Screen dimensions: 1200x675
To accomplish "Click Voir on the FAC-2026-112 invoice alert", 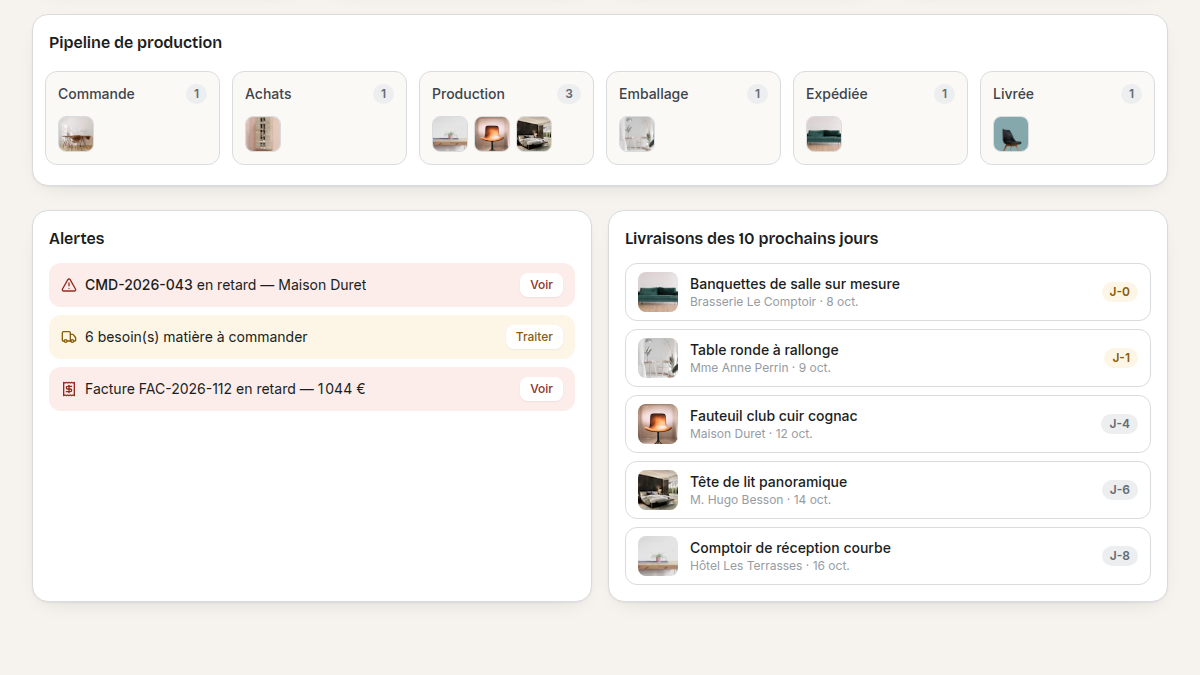I will [x=541, y=389].
